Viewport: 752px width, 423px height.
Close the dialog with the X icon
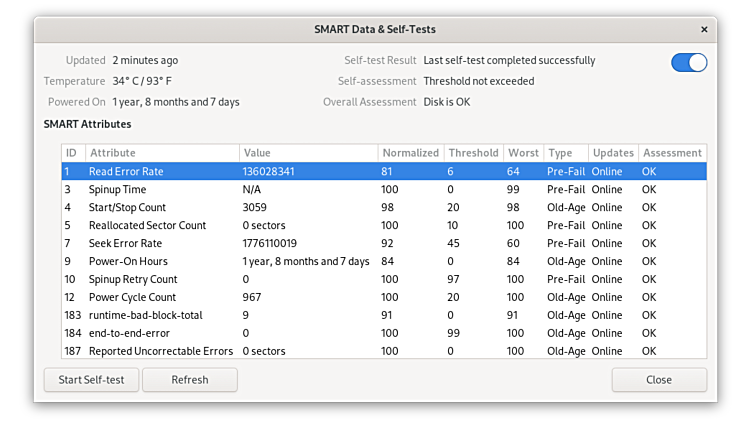coord(704,30)
